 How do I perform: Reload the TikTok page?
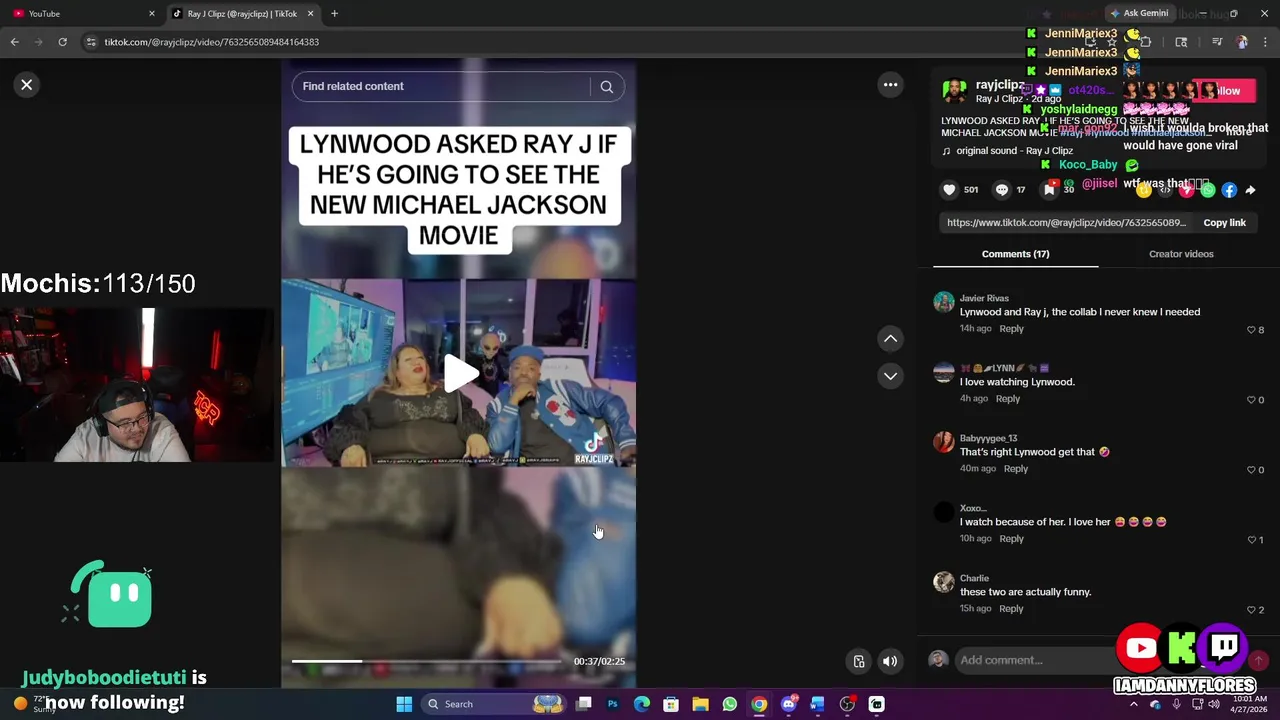click(62, 42)
